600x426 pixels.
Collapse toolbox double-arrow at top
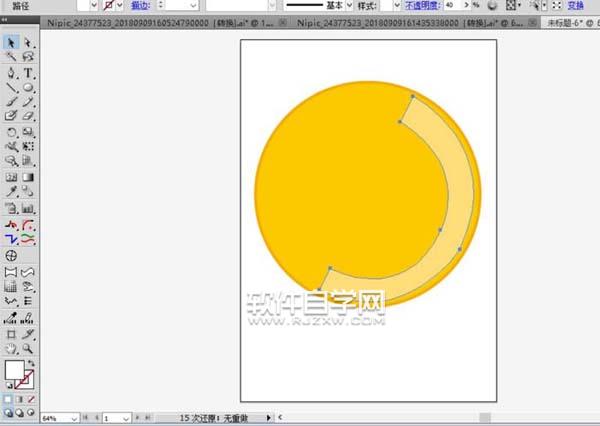pyautogui.click(x=3, y=20)
